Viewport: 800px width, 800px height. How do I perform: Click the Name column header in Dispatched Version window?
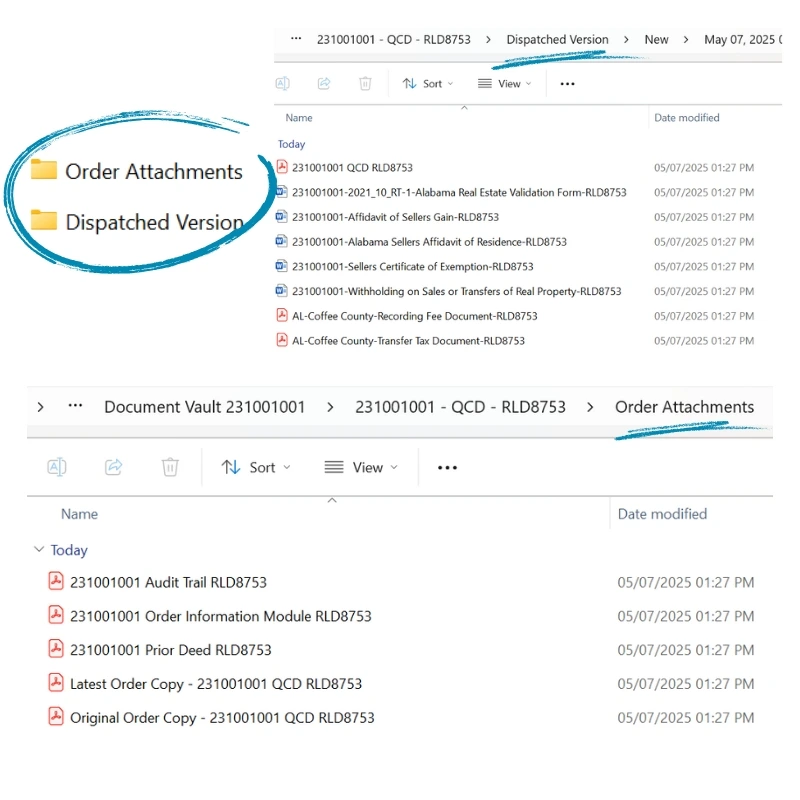[299, 118]
